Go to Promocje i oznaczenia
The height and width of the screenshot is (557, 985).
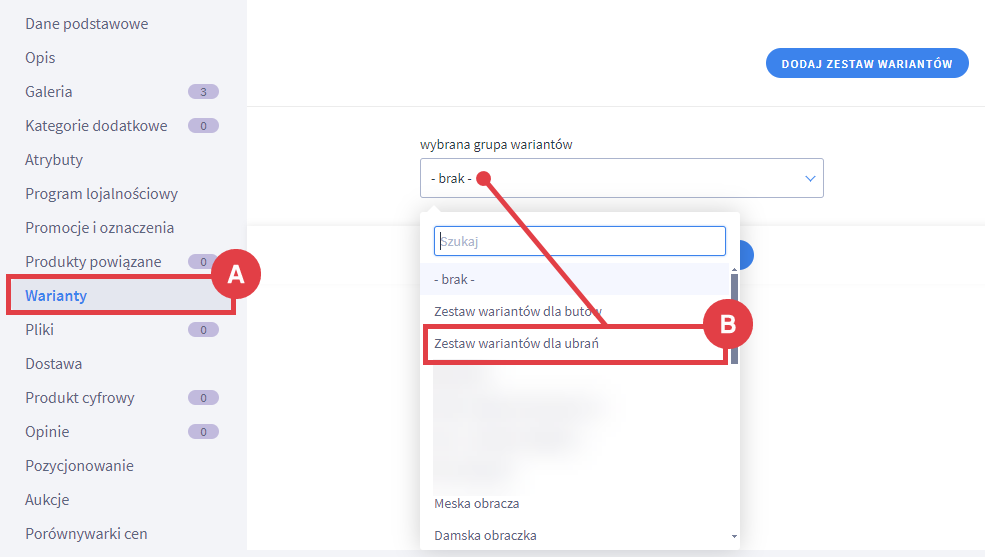(x=100, y=227)
